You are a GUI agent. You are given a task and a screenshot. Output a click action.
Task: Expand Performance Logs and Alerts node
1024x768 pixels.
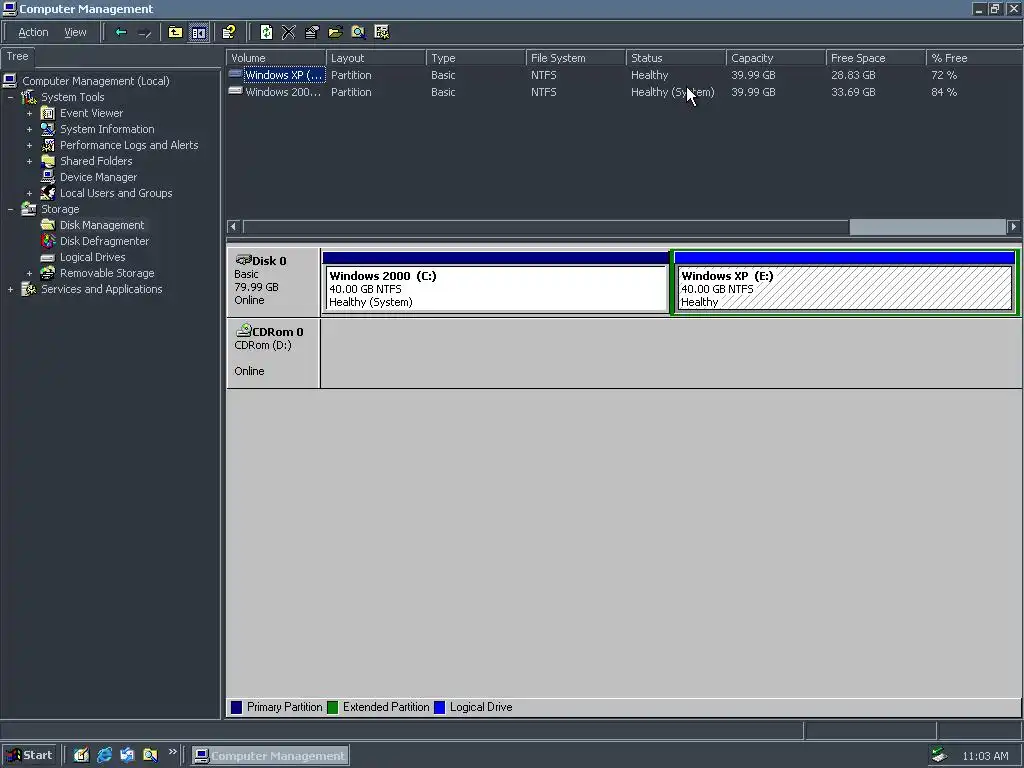(x=29, y=145)
